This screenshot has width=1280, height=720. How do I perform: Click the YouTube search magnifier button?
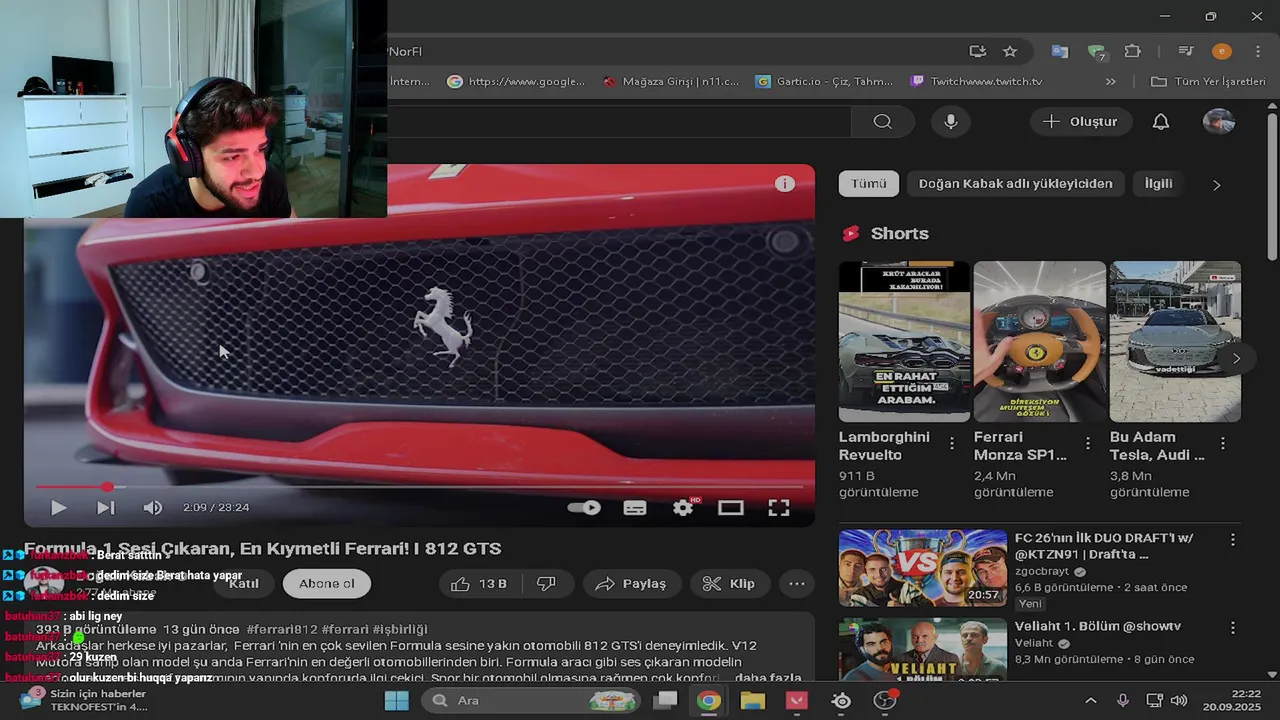pos(882,122)
